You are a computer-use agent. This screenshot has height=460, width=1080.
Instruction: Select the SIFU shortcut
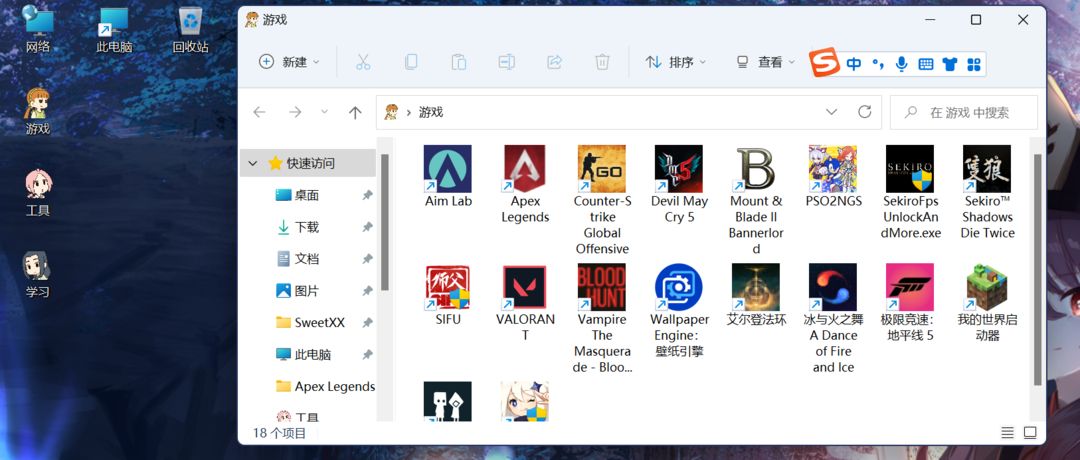click(x=448, y=294)
